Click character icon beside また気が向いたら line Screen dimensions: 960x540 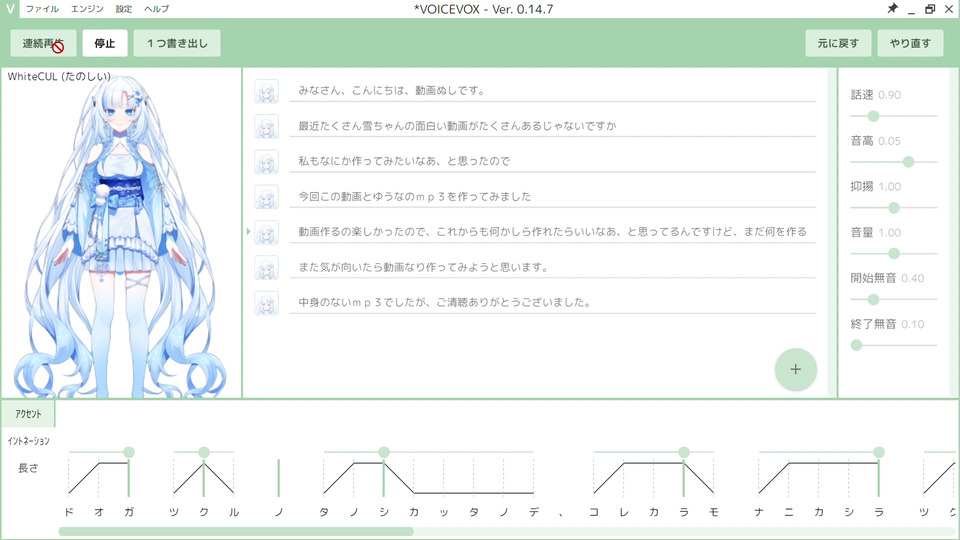(266, 268)
